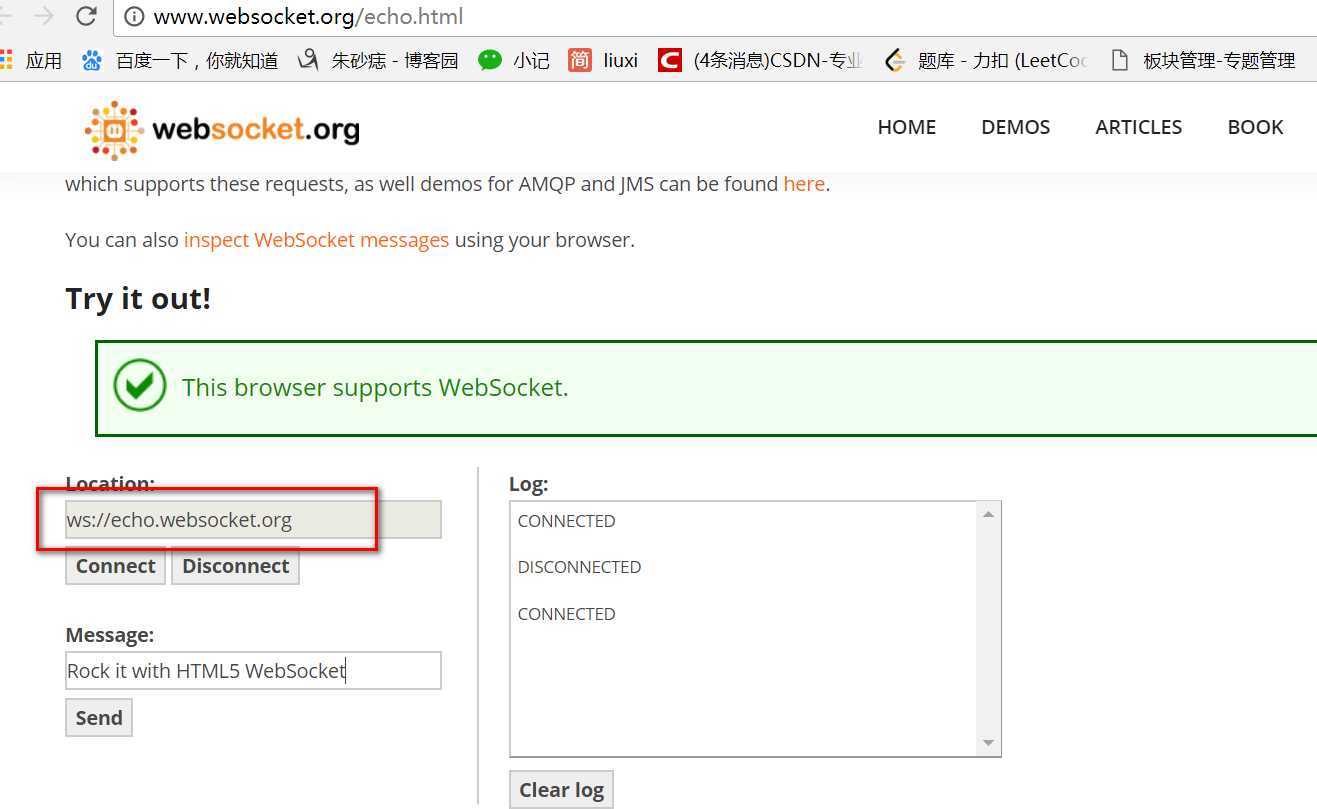This screenshot has width=1317, height=809.
Task: Go to the HOME nav item
Action: coord(906,127)
